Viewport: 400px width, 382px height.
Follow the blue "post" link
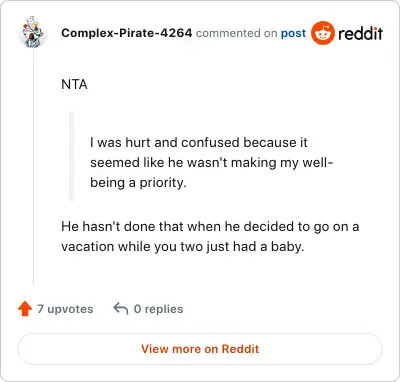(x=293, y=33)
